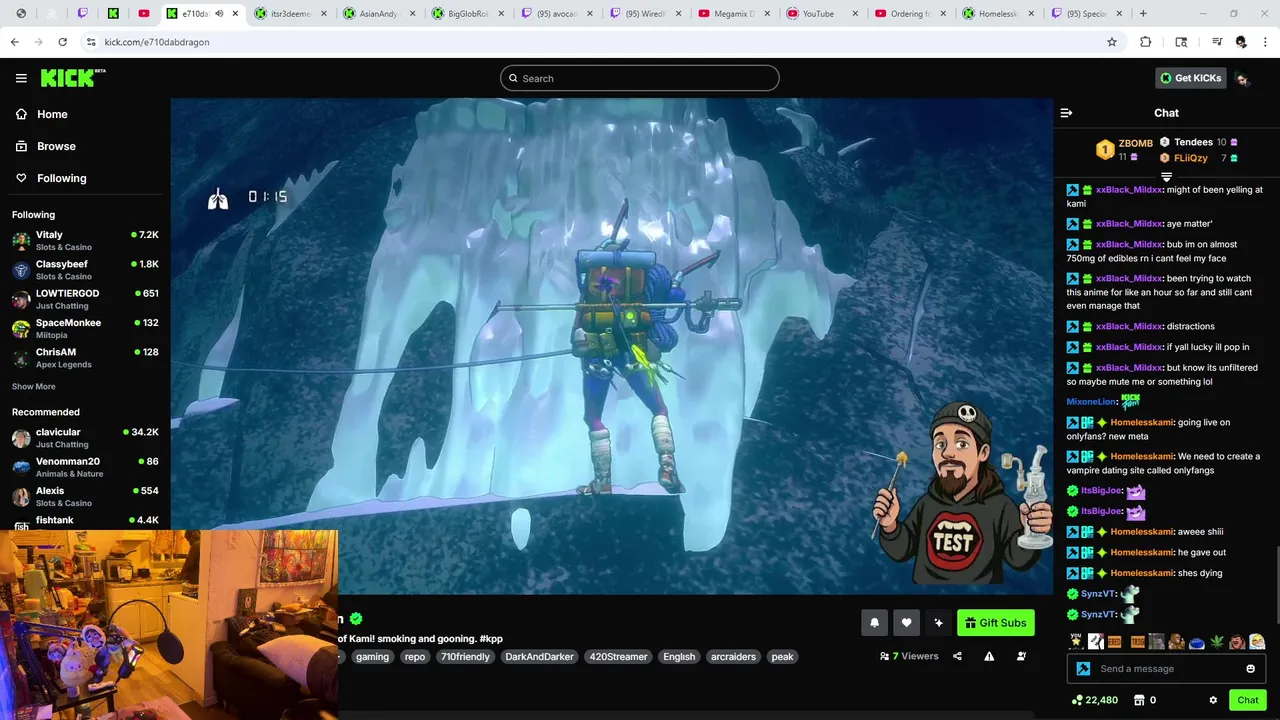Open the Kick hamburger sidebar menu

click(21, 78)
